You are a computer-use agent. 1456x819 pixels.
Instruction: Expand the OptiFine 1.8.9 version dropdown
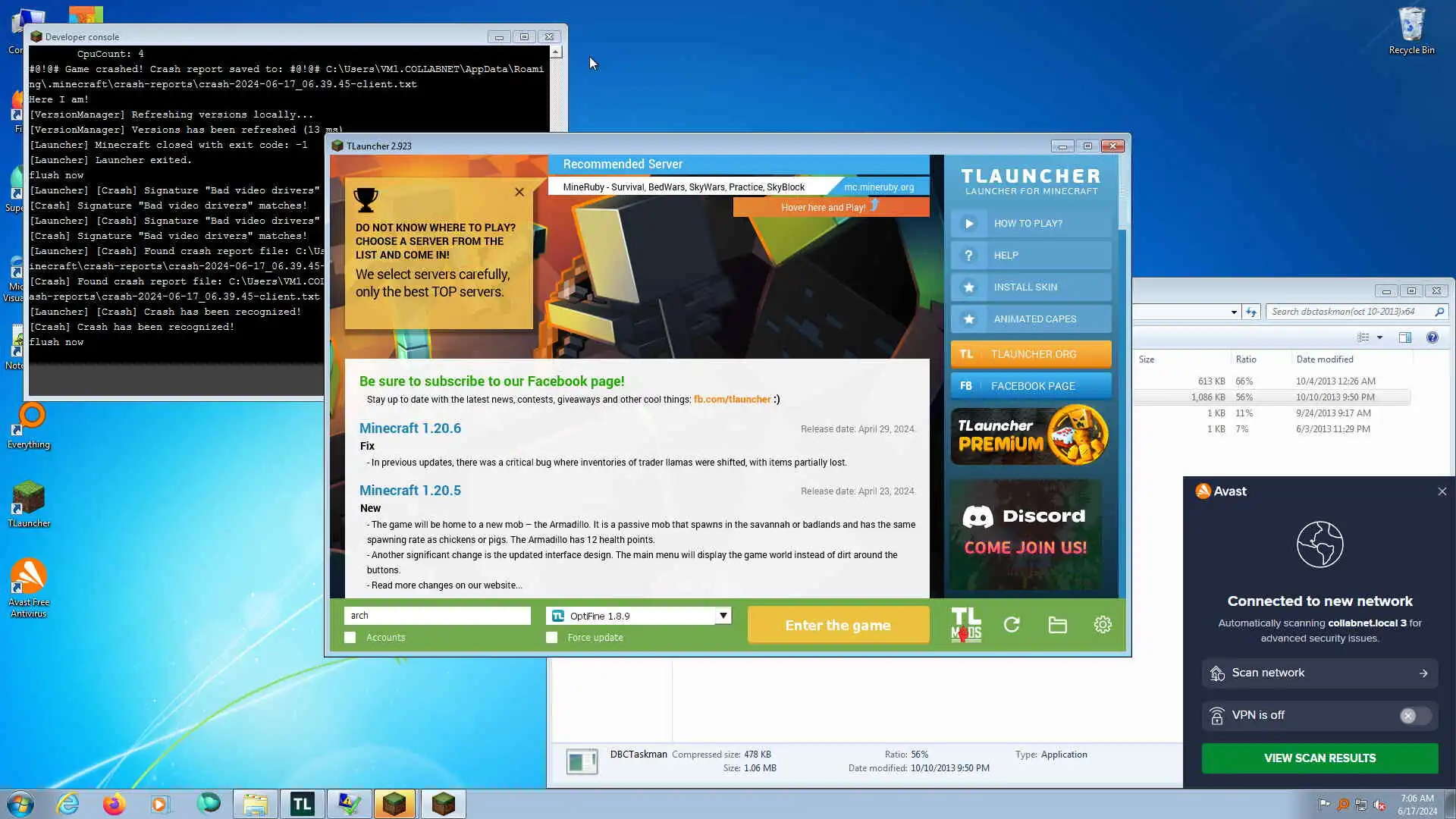pos(723,616)
